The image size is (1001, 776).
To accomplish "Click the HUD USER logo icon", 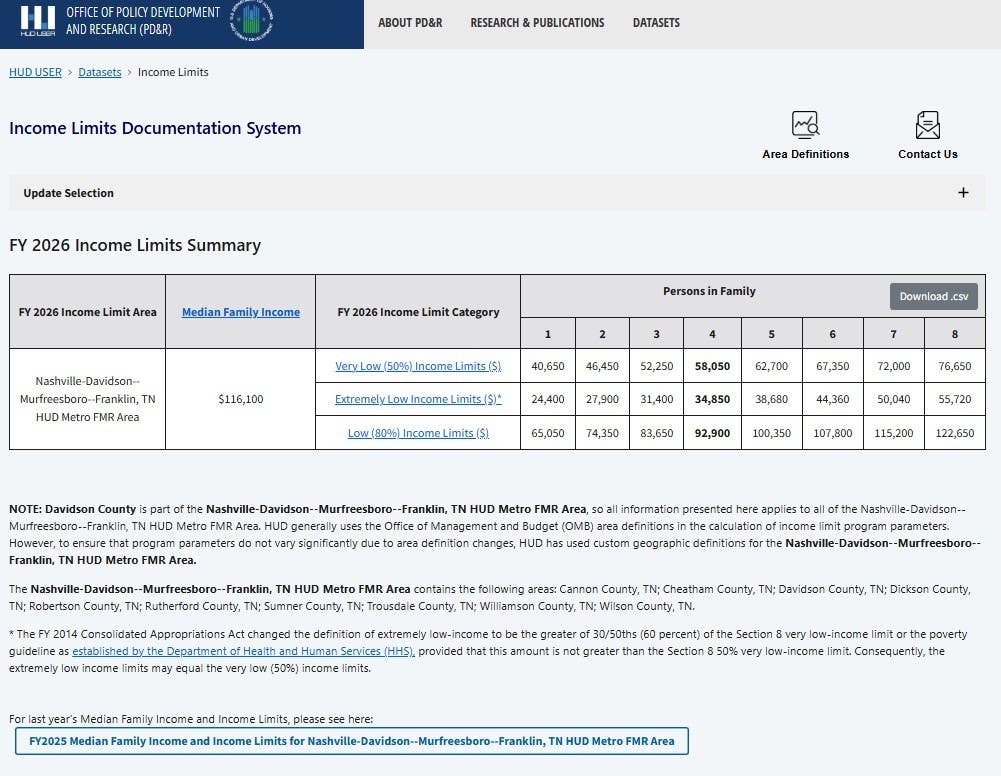I will coord(38,21).
